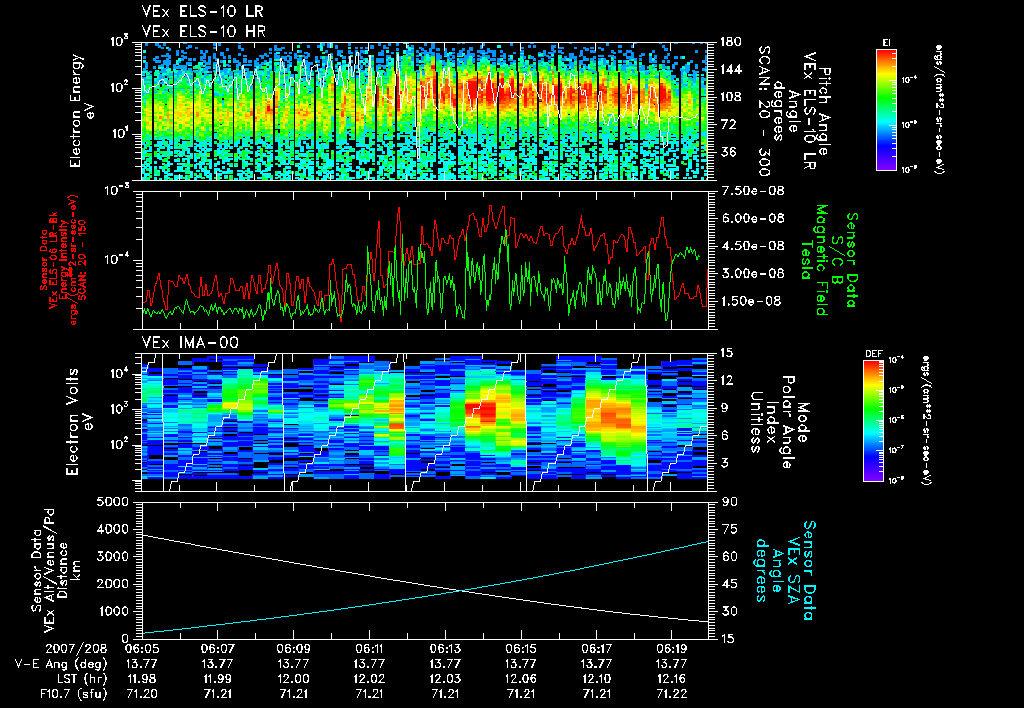Click the 'Electron Volts eV' axis label
Screen dimensions: 1024x708
coord(78,422)
